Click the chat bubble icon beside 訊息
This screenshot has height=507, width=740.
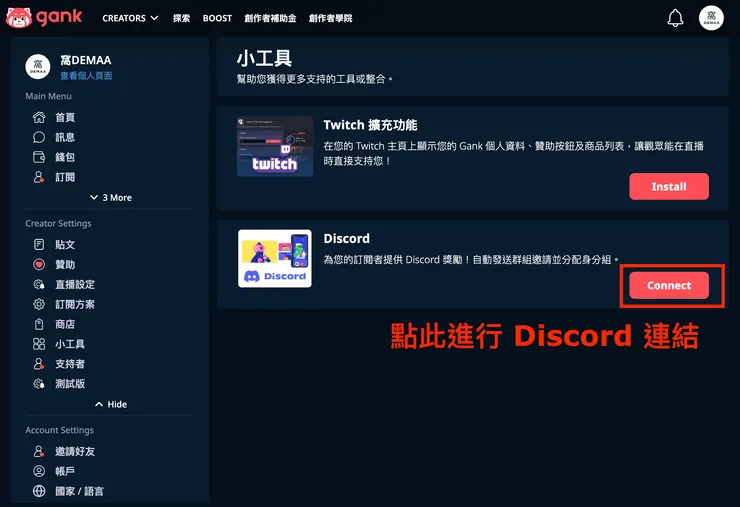(39, 137)
